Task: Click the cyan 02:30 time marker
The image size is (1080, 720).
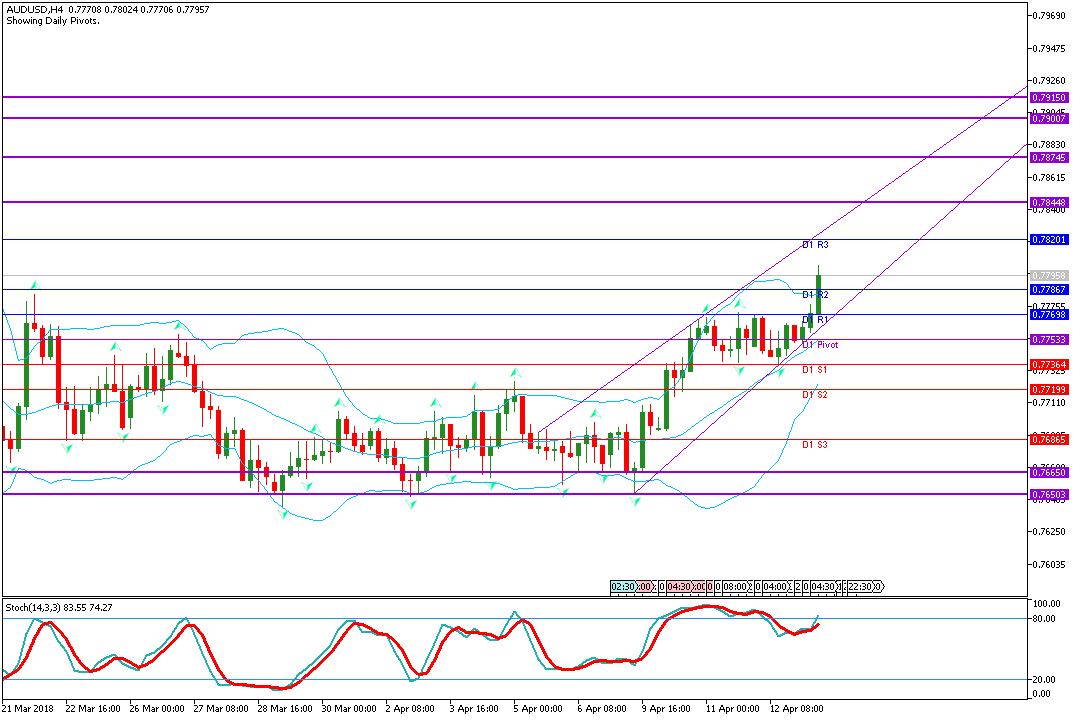Action: click(x=623, y=587)
